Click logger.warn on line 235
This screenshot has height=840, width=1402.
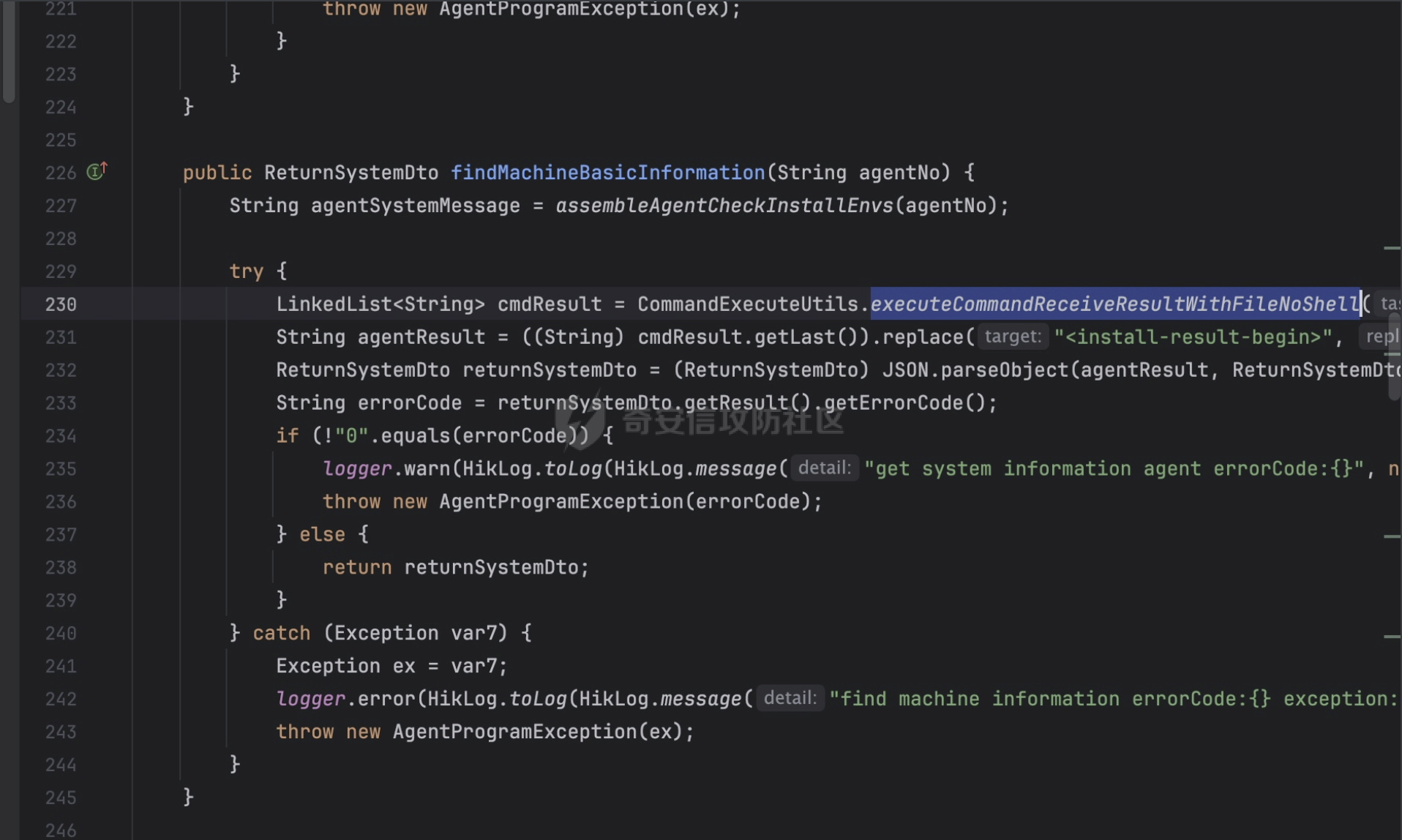tap(386, 469)
